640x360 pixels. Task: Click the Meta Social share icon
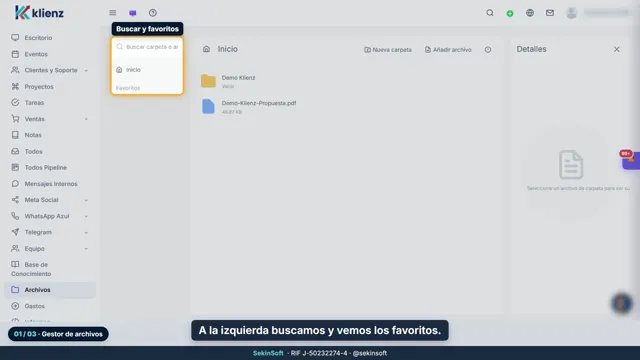click(15, 200)
